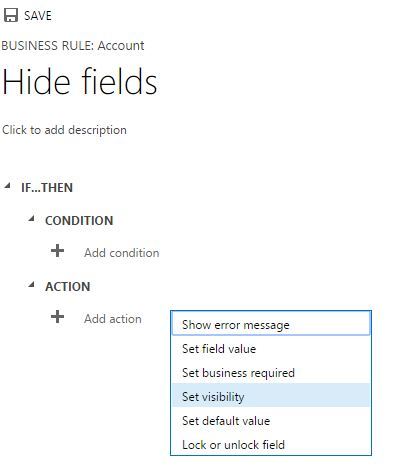Select the Set visibility action
This screenshot has height=475, width=402.
(271, 395)
